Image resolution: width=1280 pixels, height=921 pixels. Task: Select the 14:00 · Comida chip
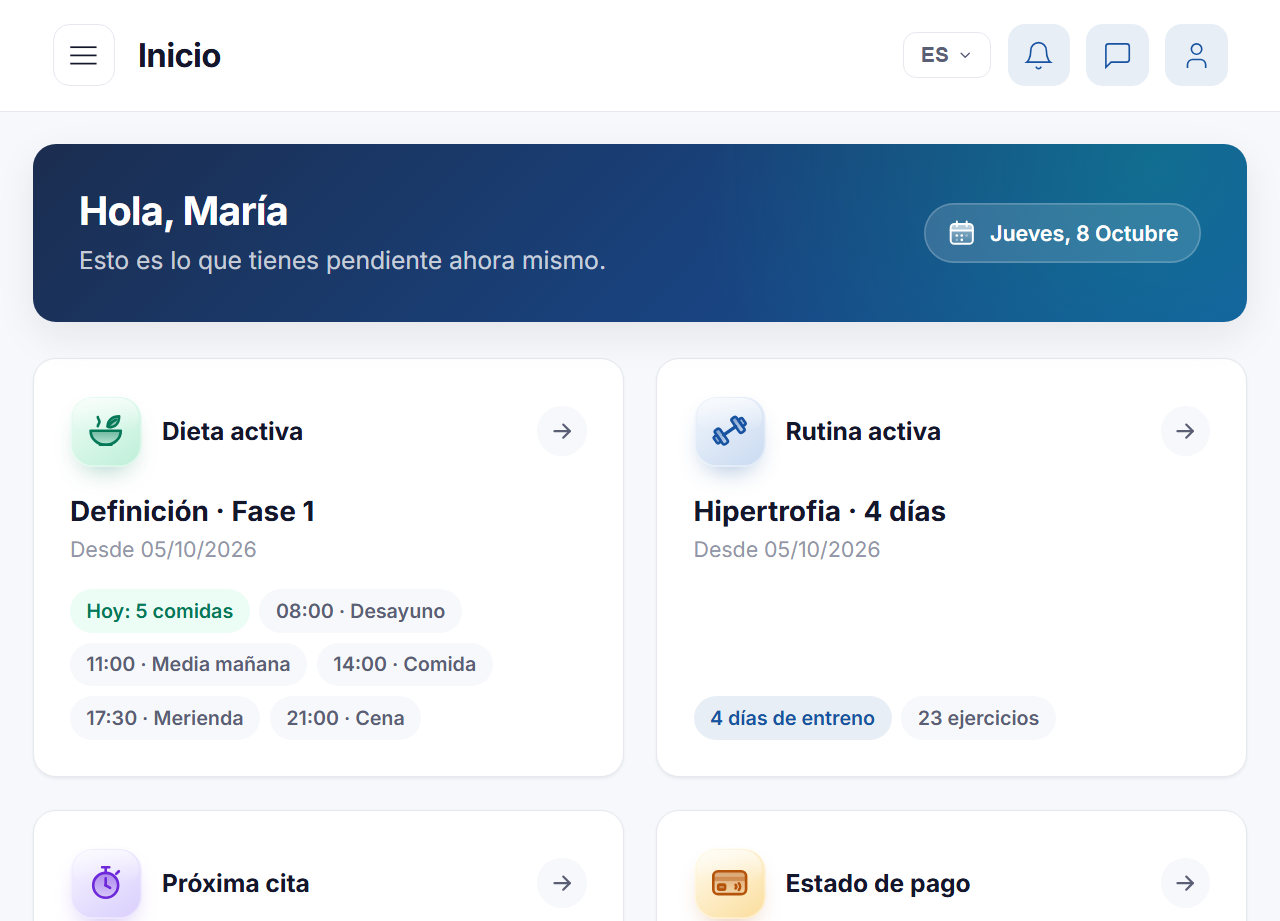[x=404, y=664]
